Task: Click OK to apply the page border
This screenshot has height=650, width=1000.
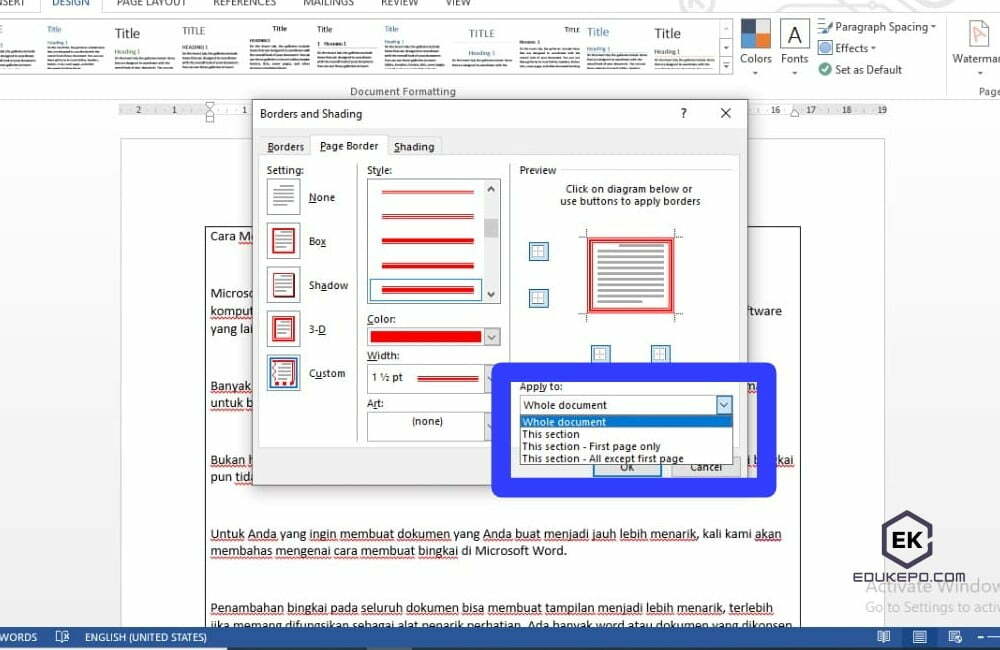Action: click(627, 467)
